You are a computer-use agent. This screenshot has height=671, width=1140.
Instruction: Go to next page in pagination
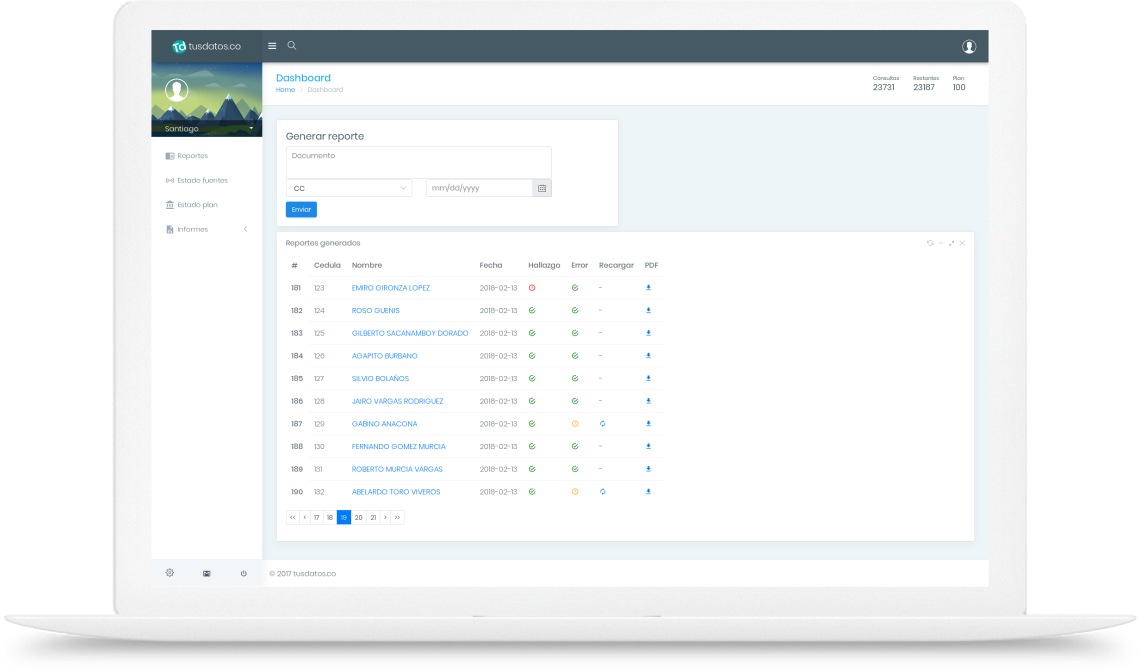click(x=385, y=518)
